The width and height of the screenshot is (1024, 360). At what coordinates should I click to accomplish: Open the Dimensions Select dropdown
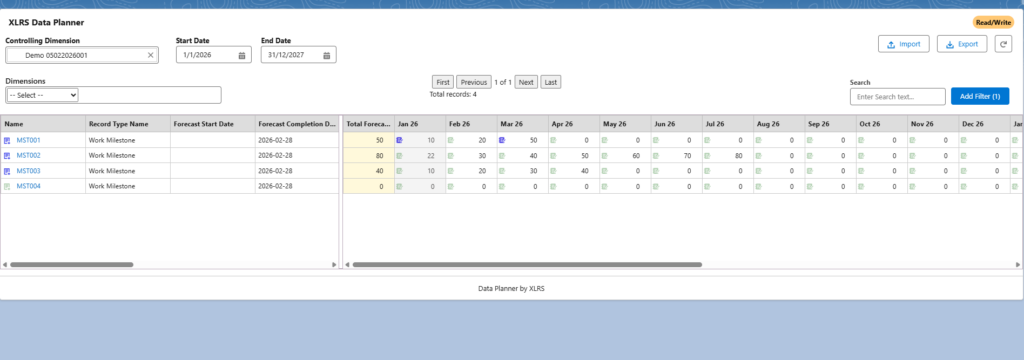pyautogui.click(x=43, y=95)
